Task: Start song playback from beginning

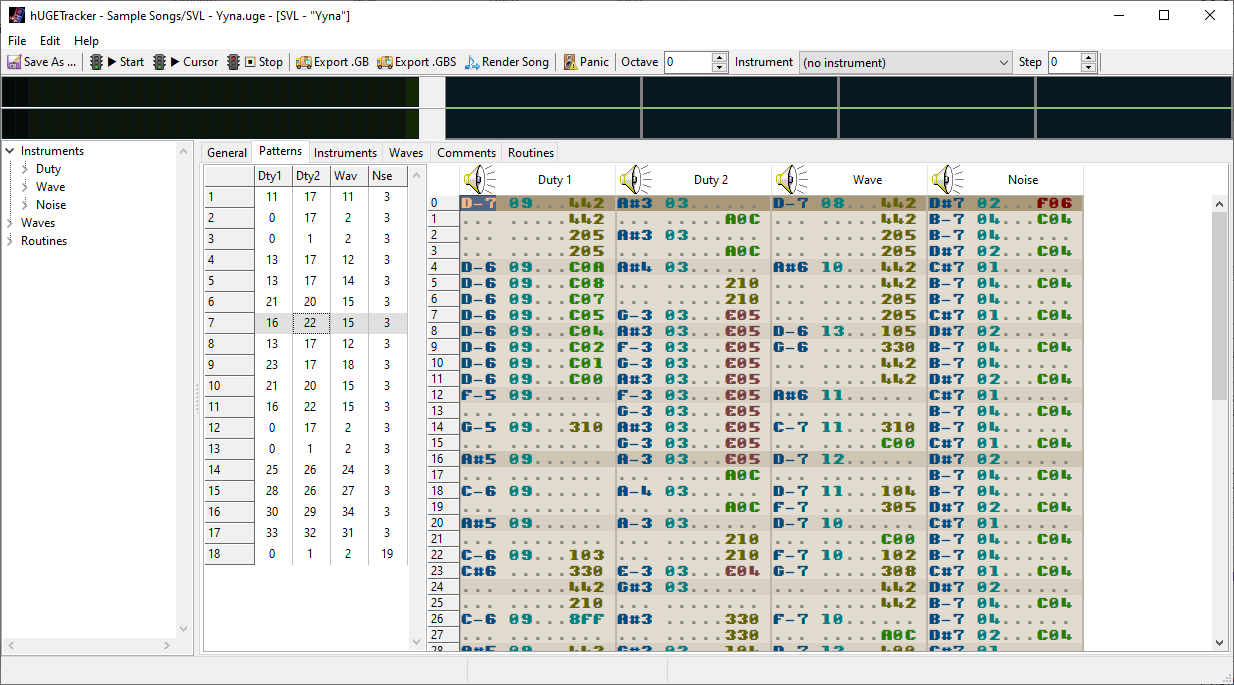Action: 117,62
